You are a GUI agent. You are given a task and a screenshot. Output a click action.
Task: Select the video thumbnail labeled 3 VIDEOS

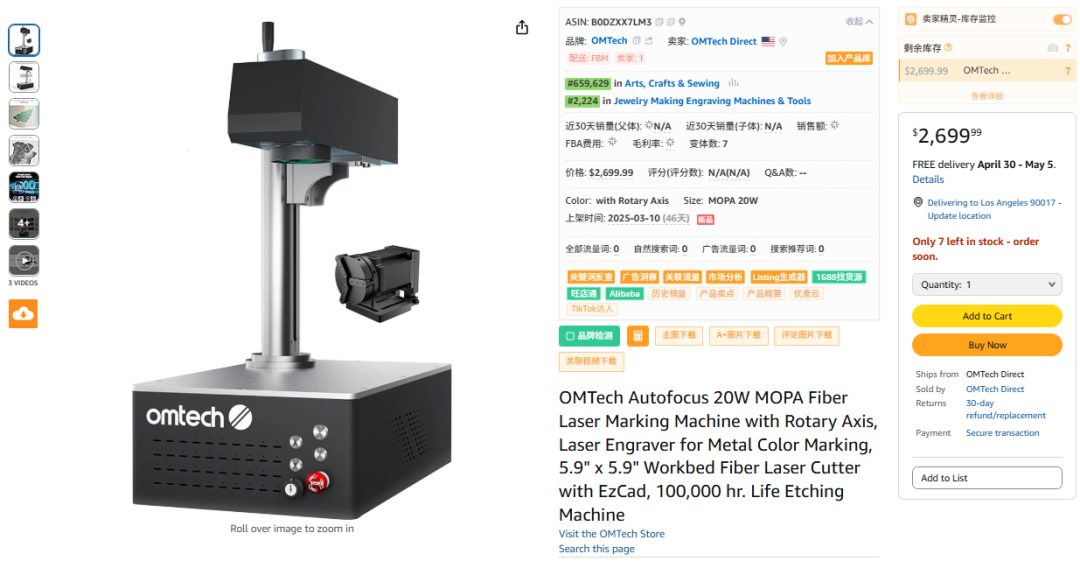(24, 261)
